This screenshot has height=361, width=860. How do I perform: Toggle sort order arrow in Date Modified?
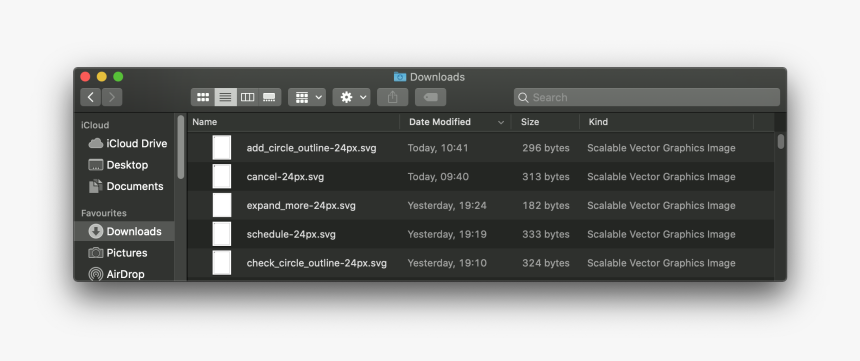click(500, 122)
